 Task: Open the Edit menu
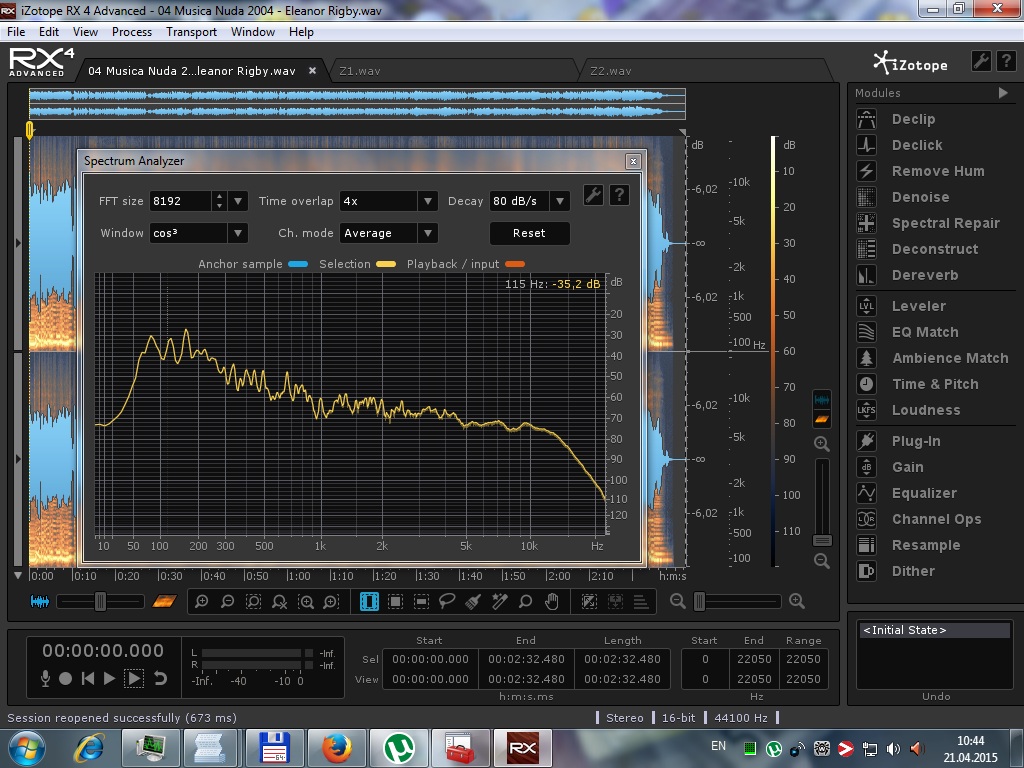pyautogui.click(x=49, y=32)
